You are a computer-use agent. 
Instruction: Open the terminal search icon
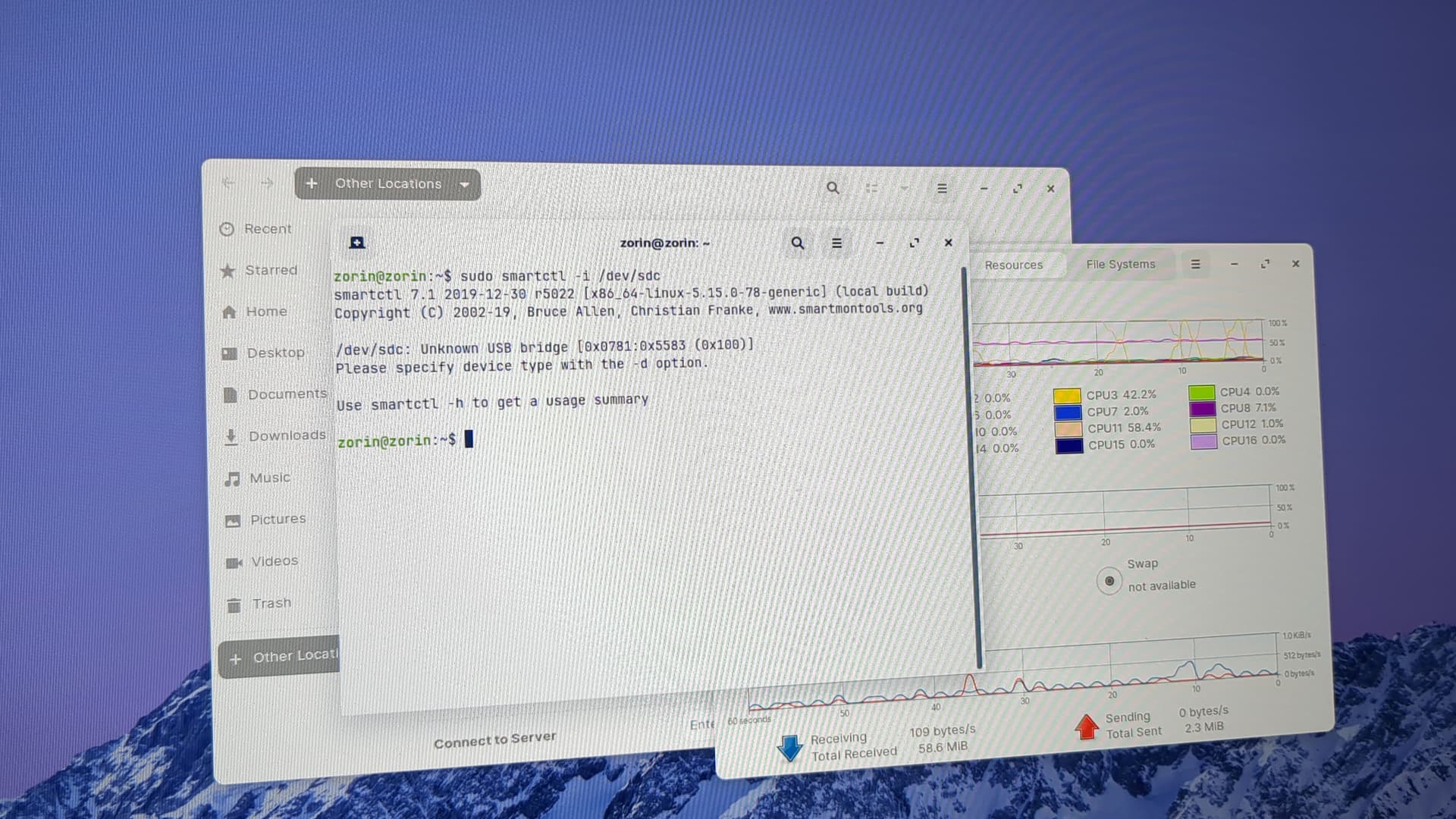[797, 243]
